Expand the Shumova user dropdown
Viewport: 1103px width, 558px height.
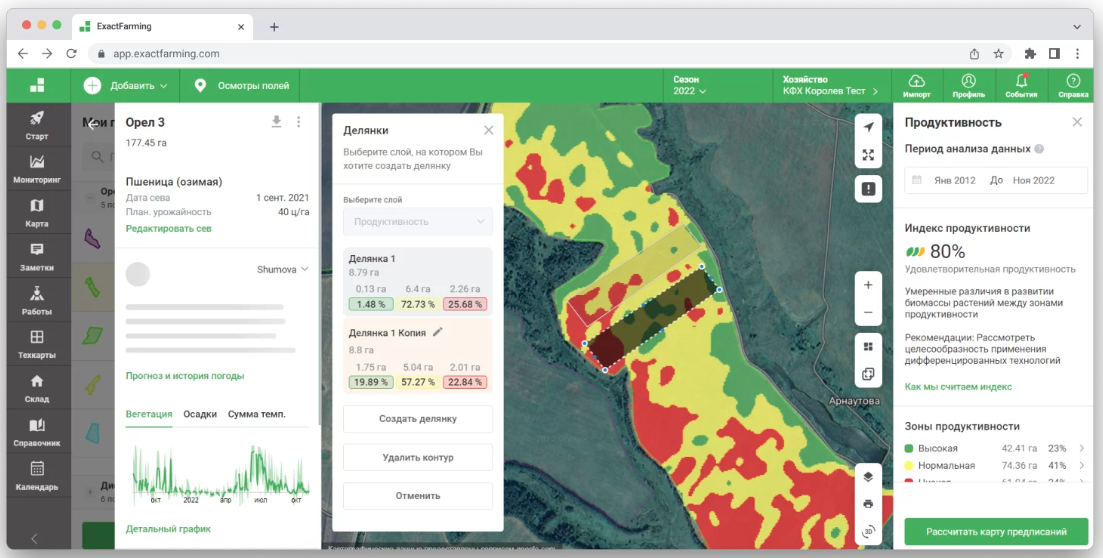(283, 269)
